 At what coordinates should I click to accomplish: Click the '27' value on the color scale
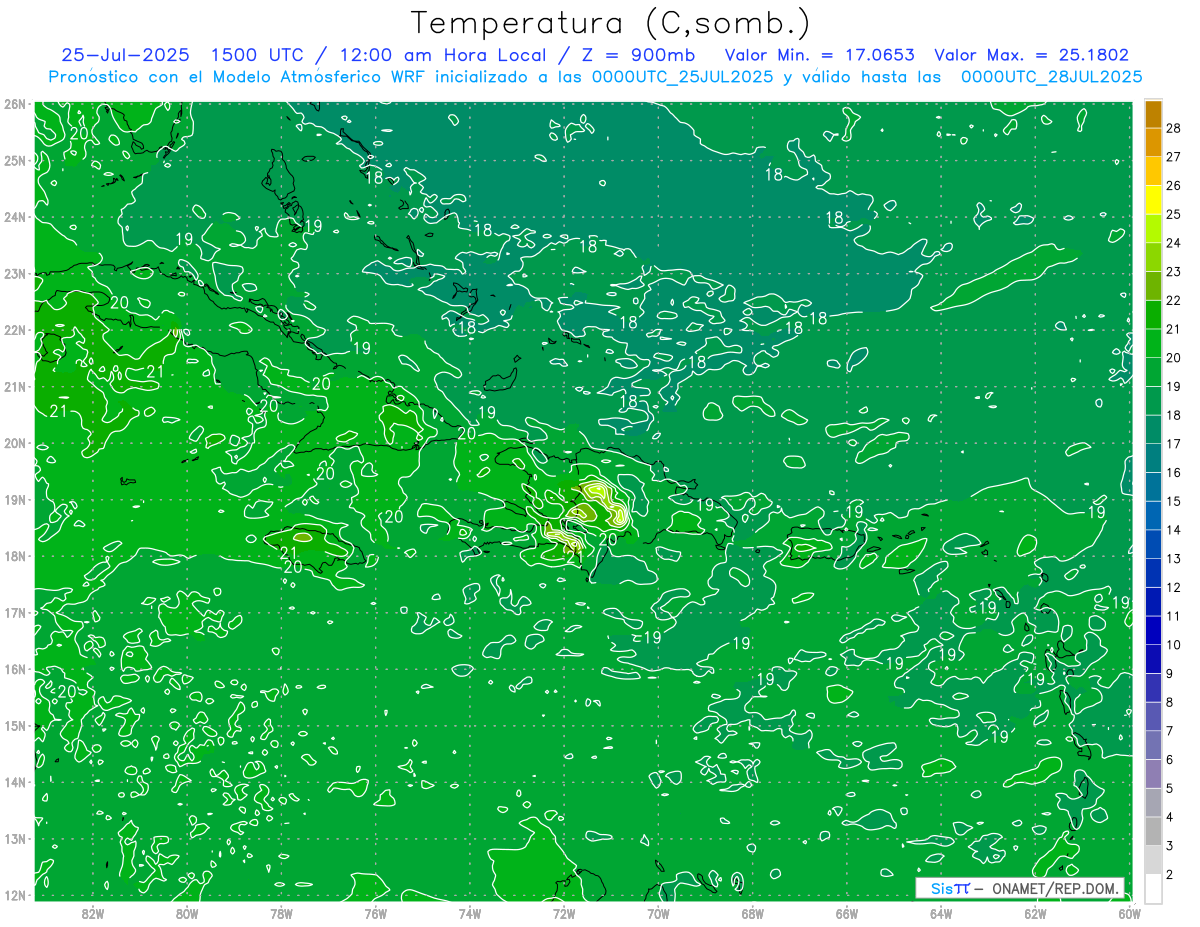(x=1173, y=157)
